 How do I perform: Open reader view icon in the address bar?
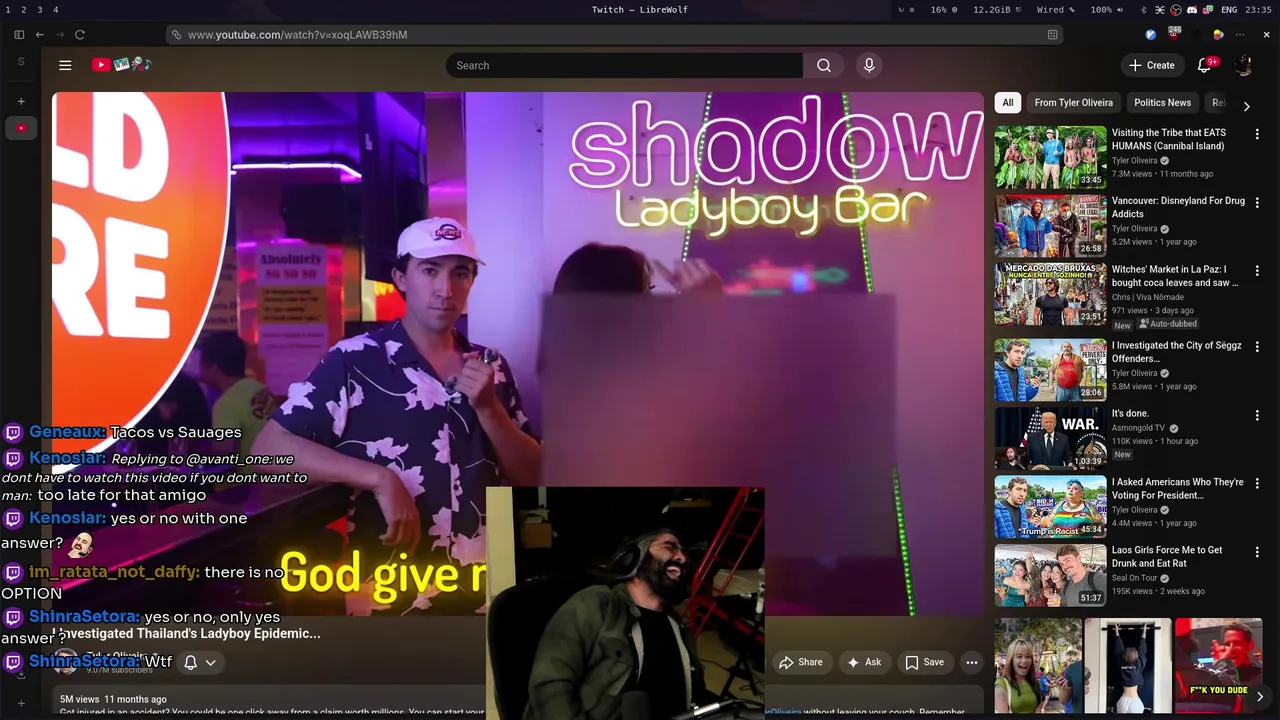(1052, 35)
